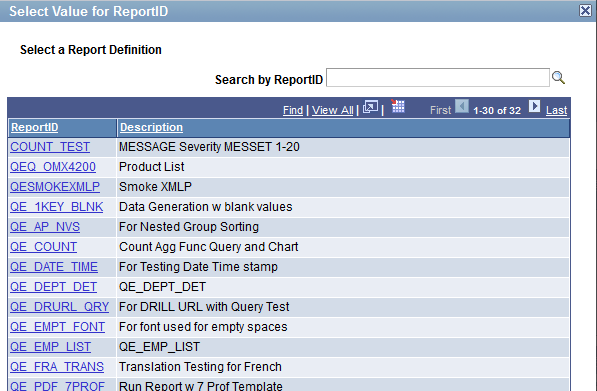Click 'Count Agg Func Query and Chart' text
The width and height of the screenshot is (597, 391).
tap(209, 247)
